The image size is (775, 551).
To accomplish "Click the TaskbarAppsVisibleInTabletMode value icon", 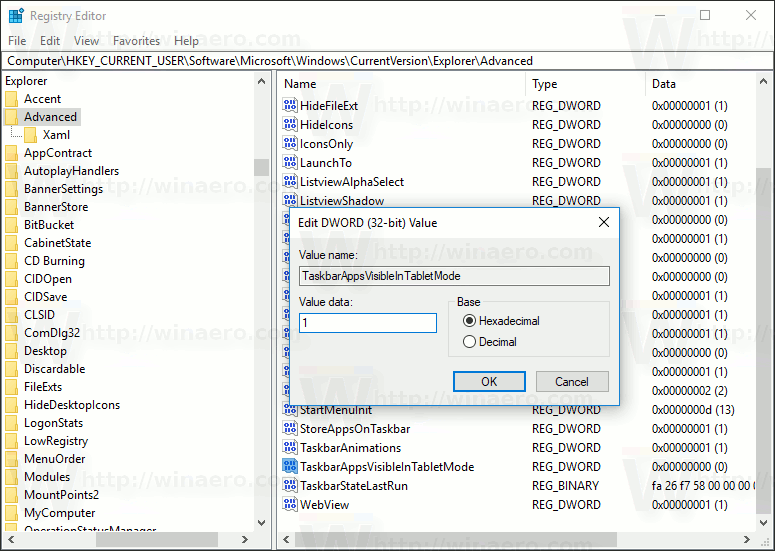I will tap(290, 466).
